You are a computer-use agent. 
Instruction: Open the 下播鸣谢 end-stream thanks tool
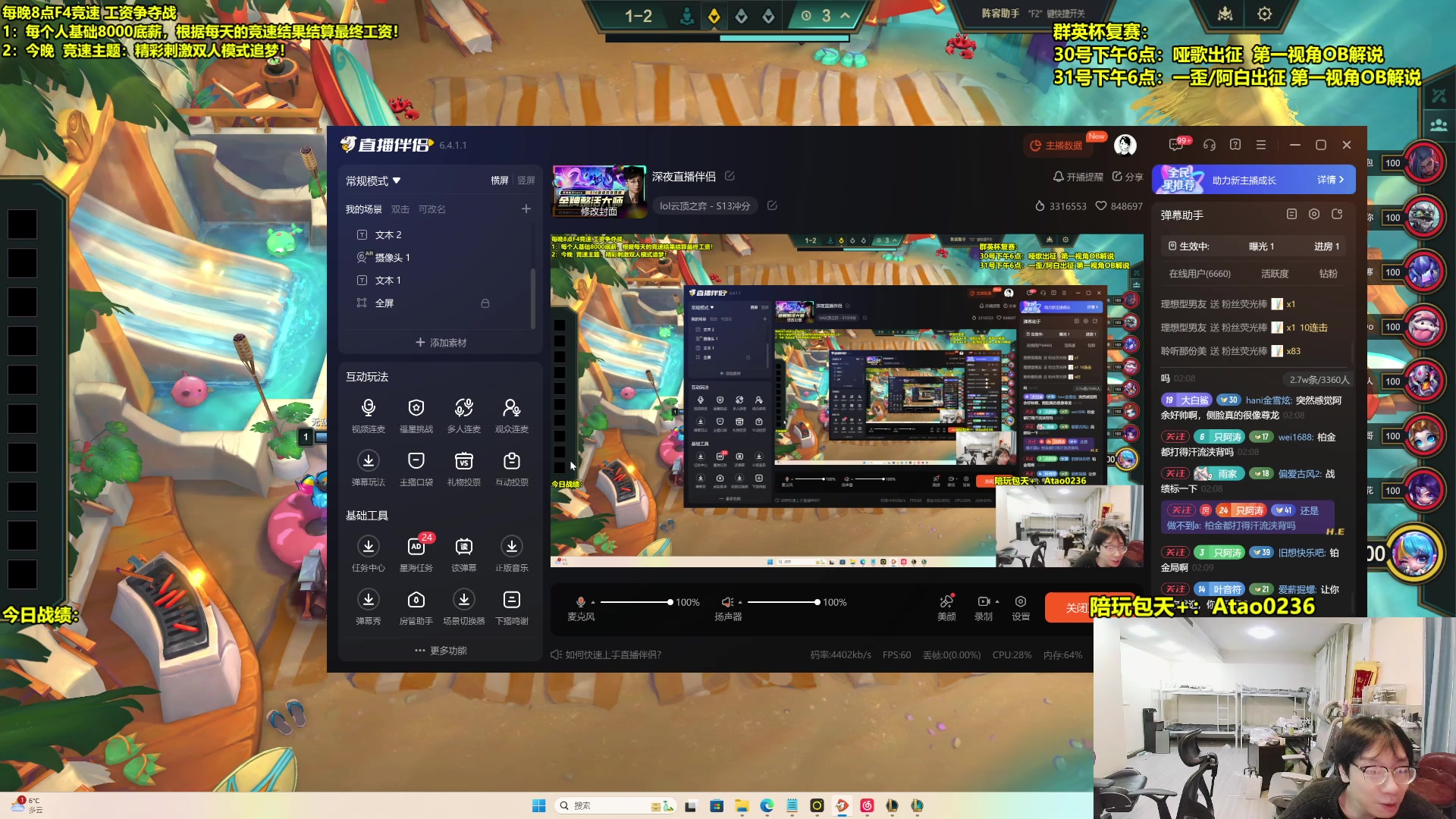[512, 607]
